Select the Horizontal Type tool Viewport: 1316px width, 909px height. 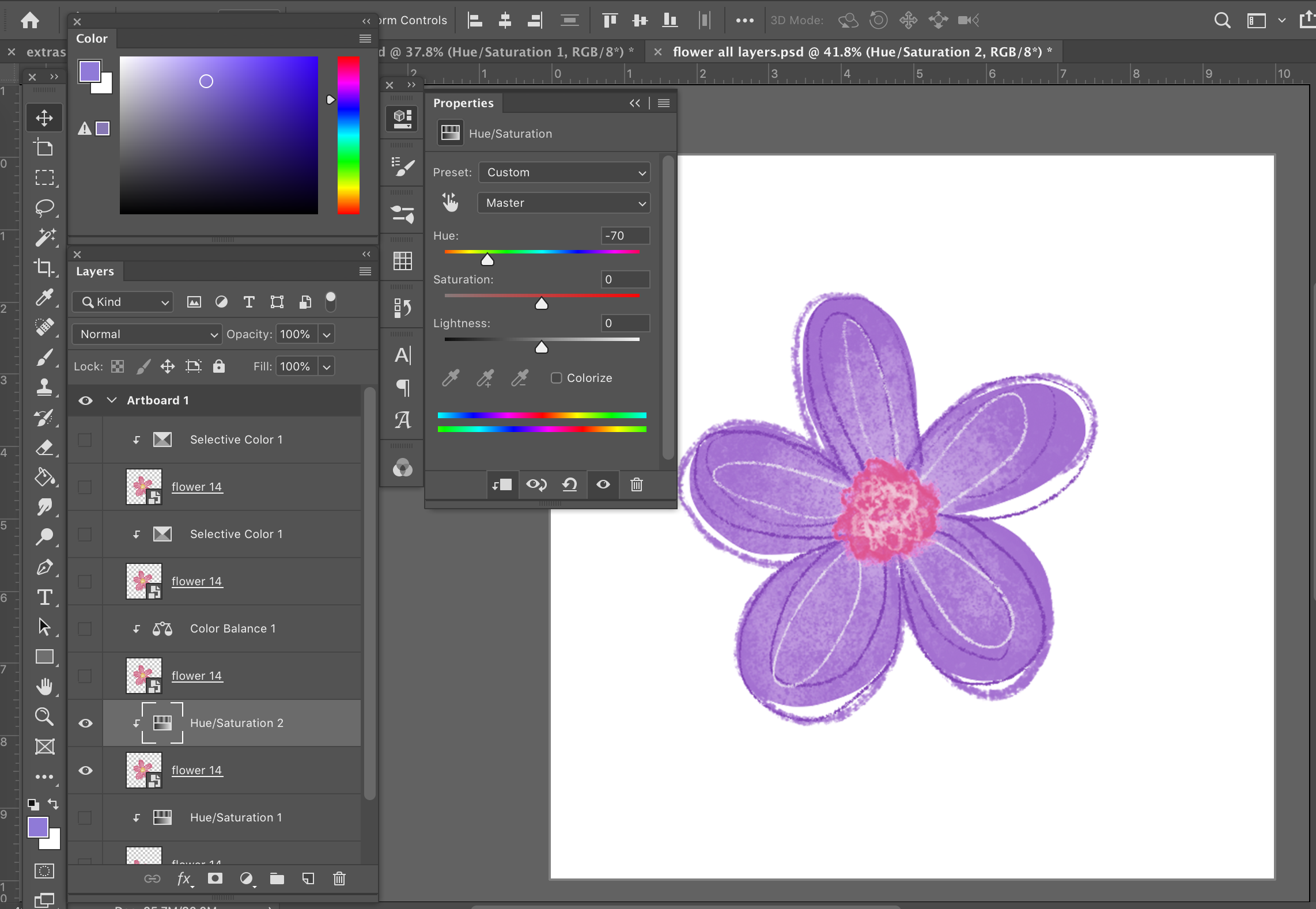click(44, 597)
